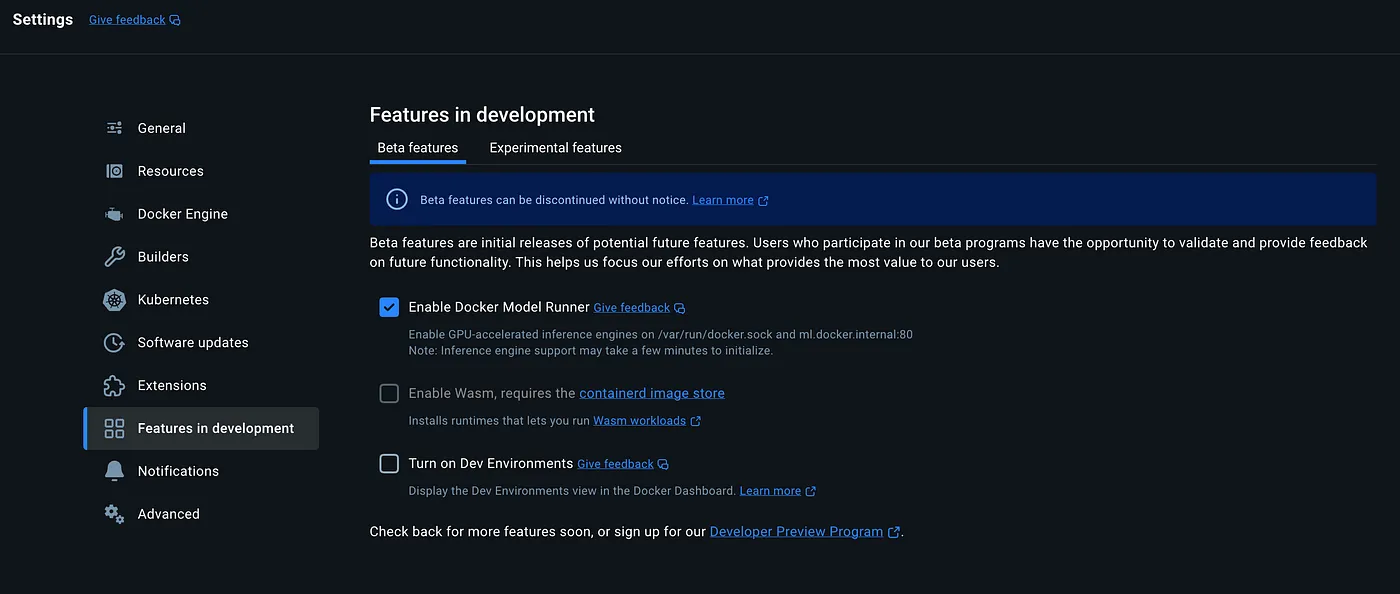1400x594 pixels.
Task: Check Turn on Dev Environments checkbox
Action: [x=389, y=463]
